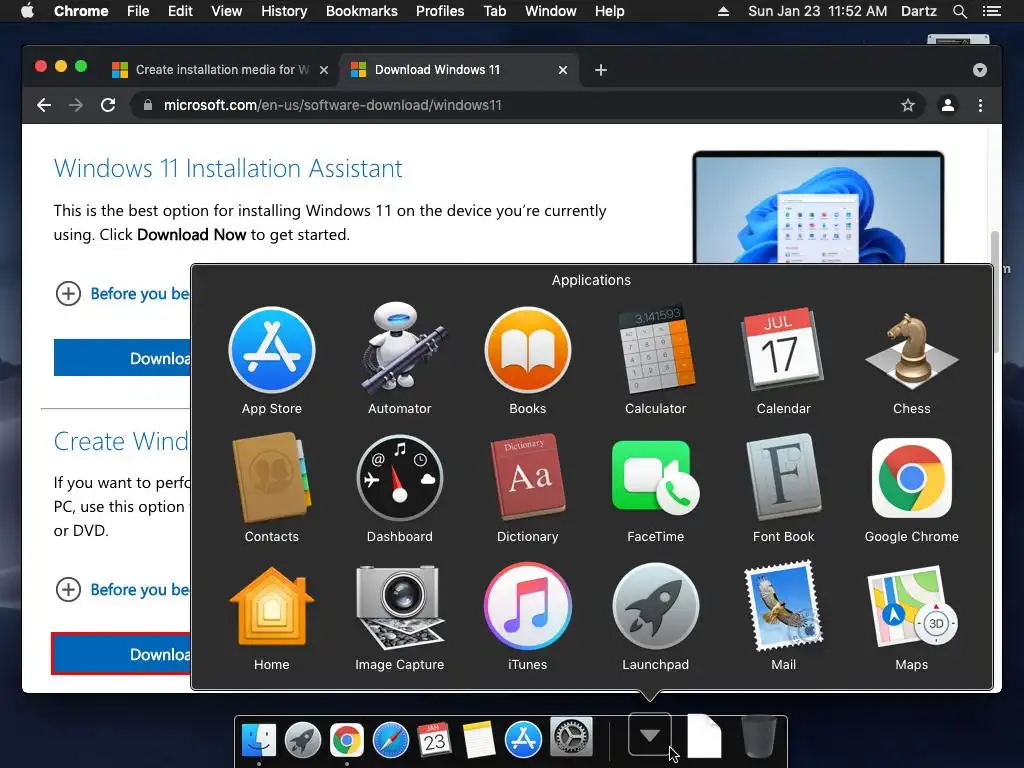Open Launchpad rocket in the Dock
Image resolution: width=1024 pixels, height=768 pixels.
(x=302, y=741)
